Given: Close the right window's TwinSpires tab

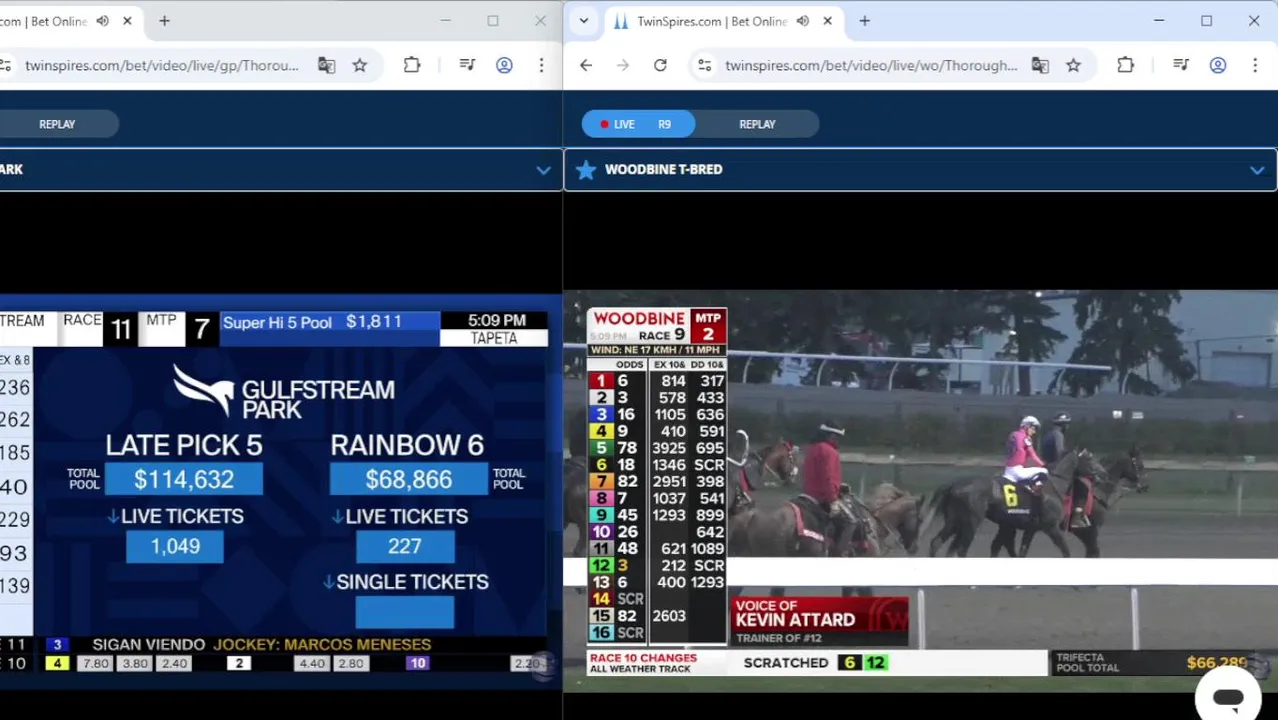Looking at the screenshot, I should pyautogui.click(x=827, y=21).
